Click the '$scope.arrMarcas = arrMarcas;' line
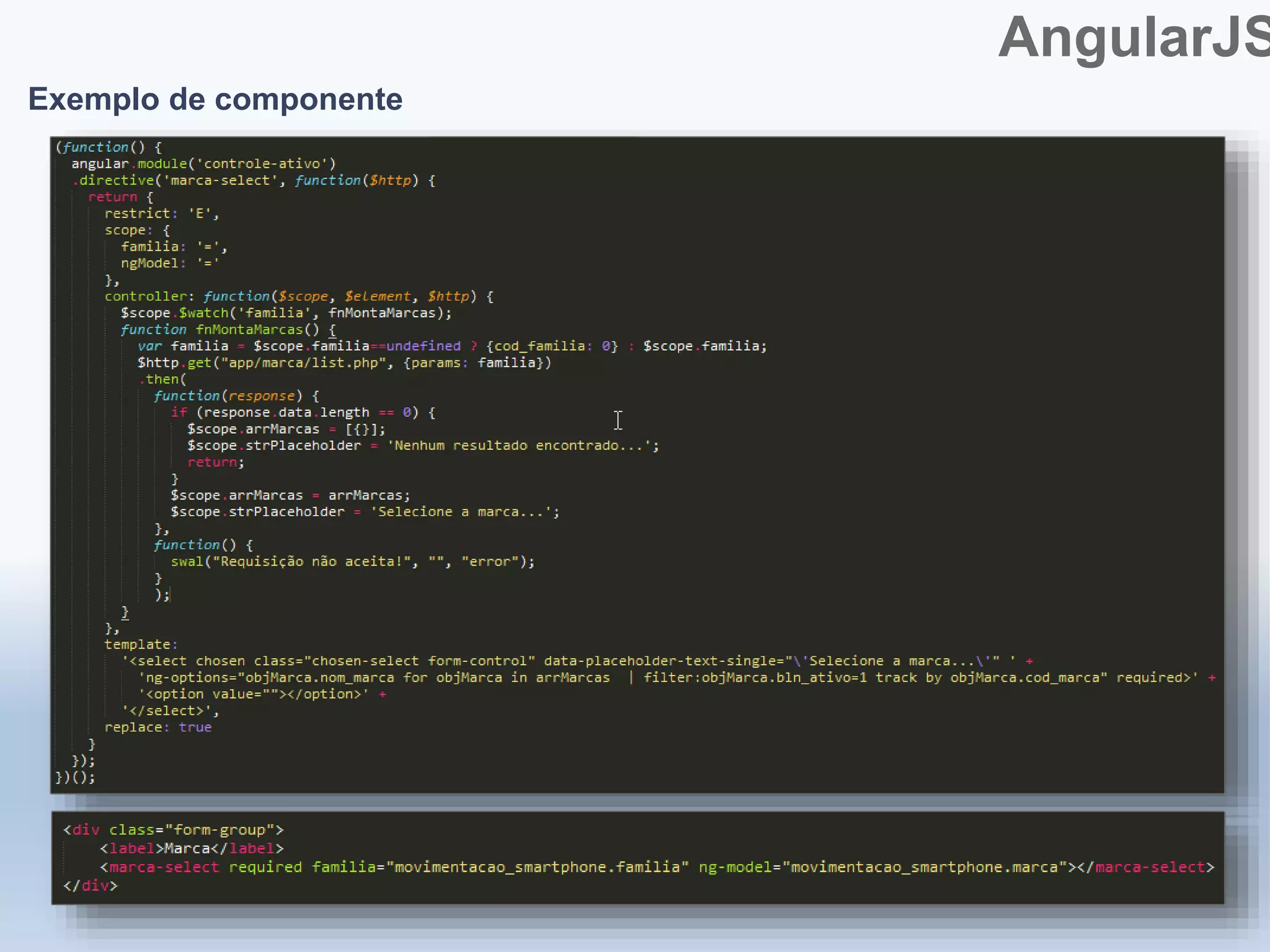Image resolution: width=1270 pixels, height=952 pixels. (290, 495)
